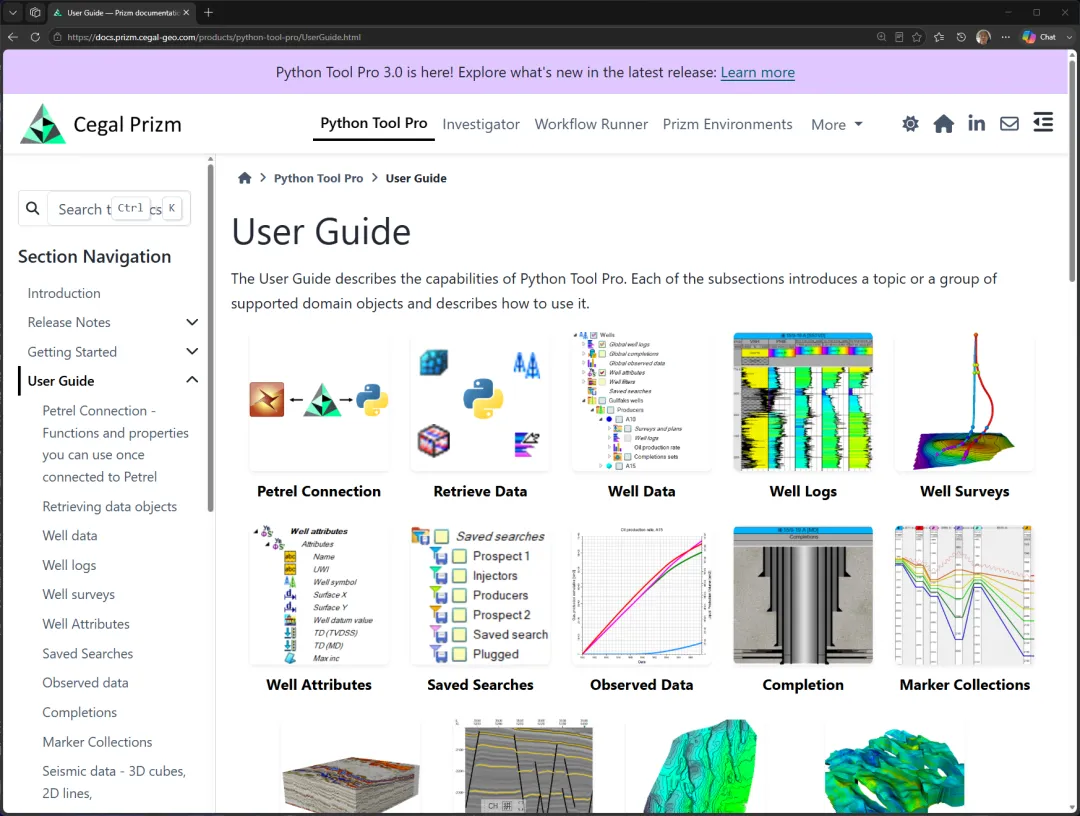Click the docs search input field
This screenshot has width=1080, height=816.
pos(118,209)
